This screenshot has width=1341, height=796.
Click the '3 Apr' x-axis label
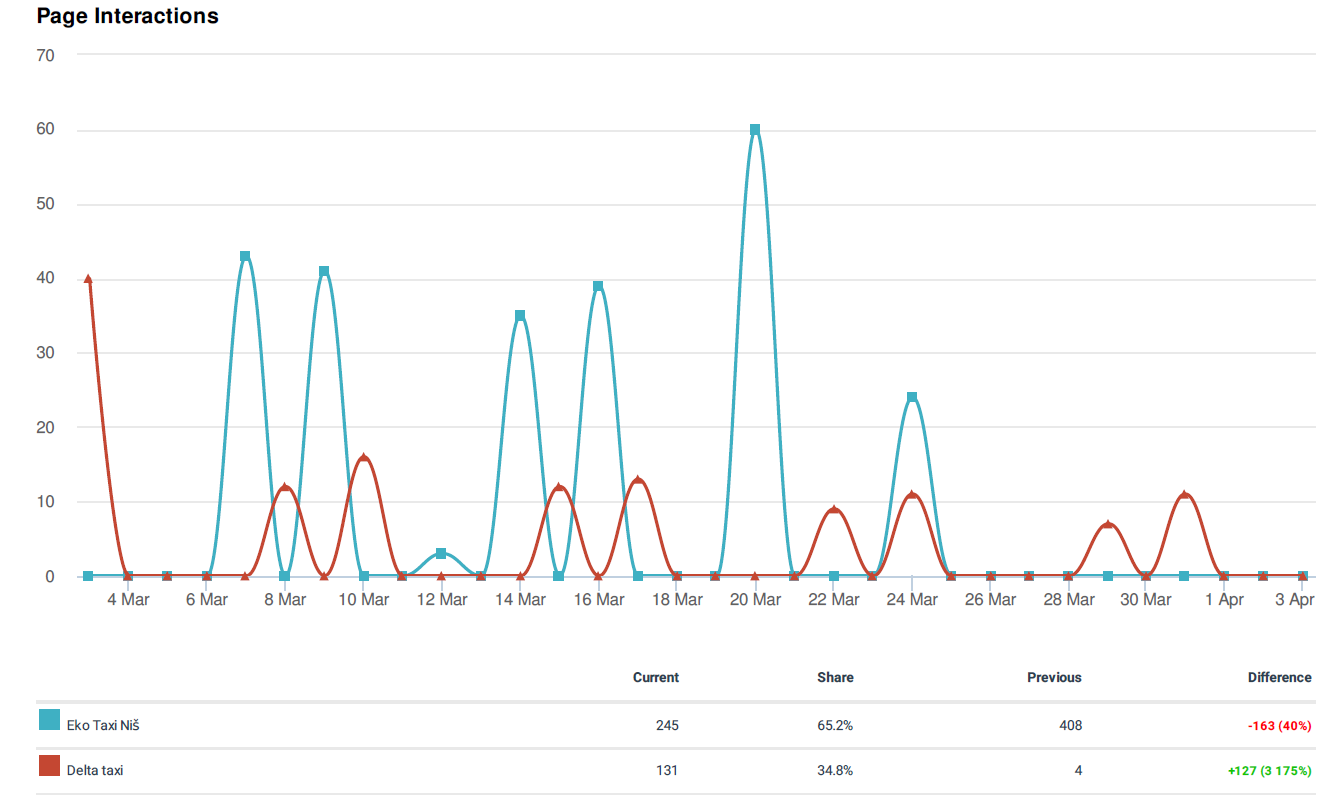[1294, 600]
